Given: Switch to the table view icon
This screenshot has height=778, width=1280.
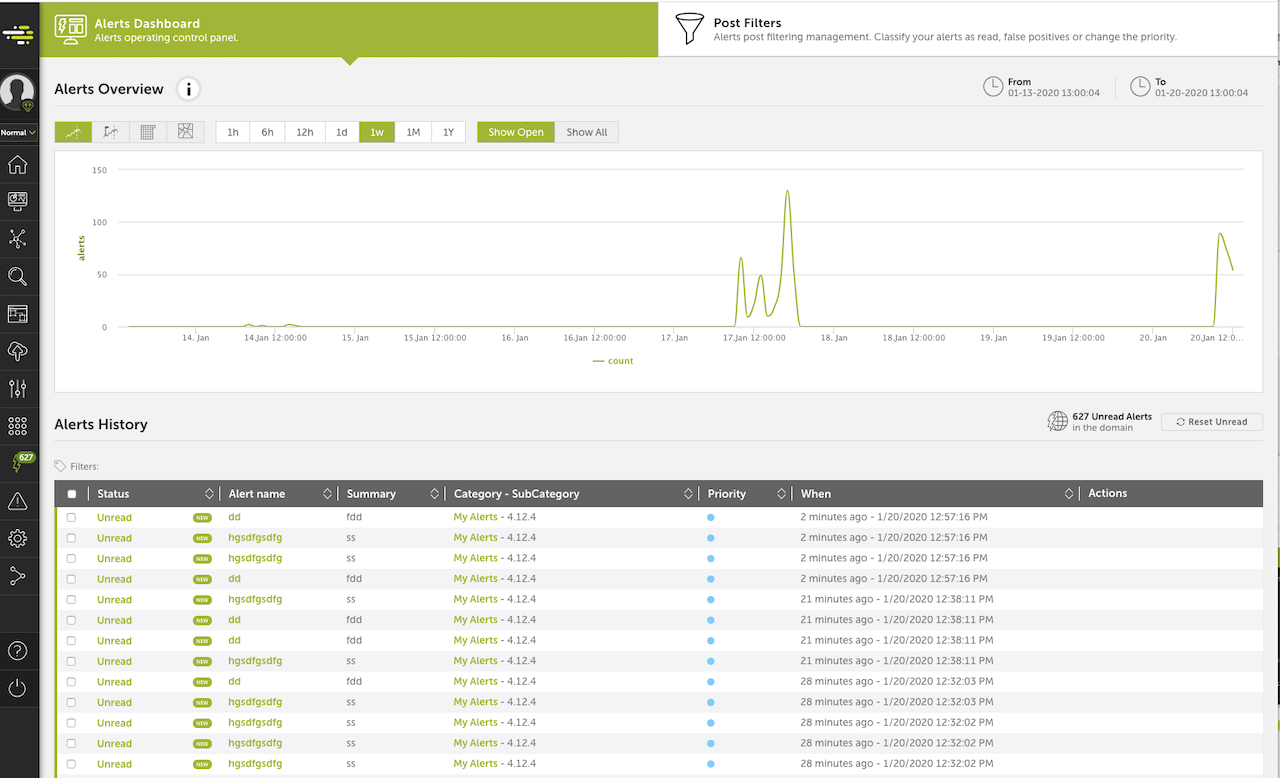Looking at the screenshot, I should [147, 131].
